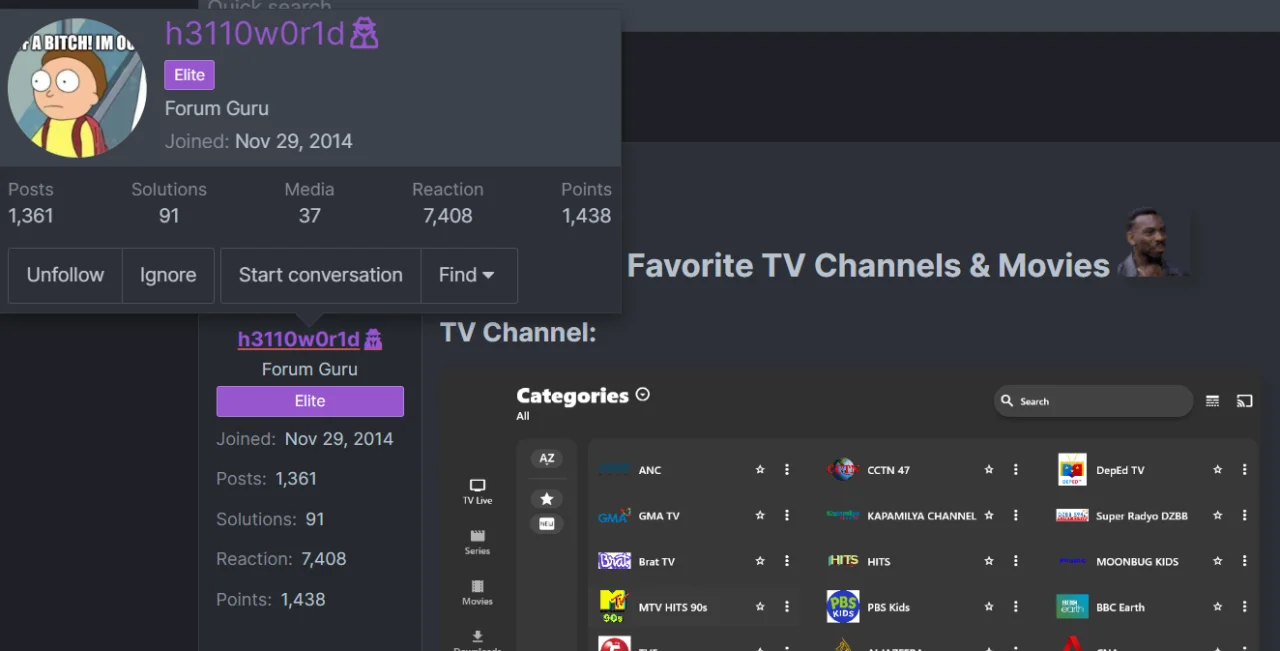1280x651 pixels.
Task: Open the Find dropdown in hover card
Action: pyautogui.click(x=468, y=275)
